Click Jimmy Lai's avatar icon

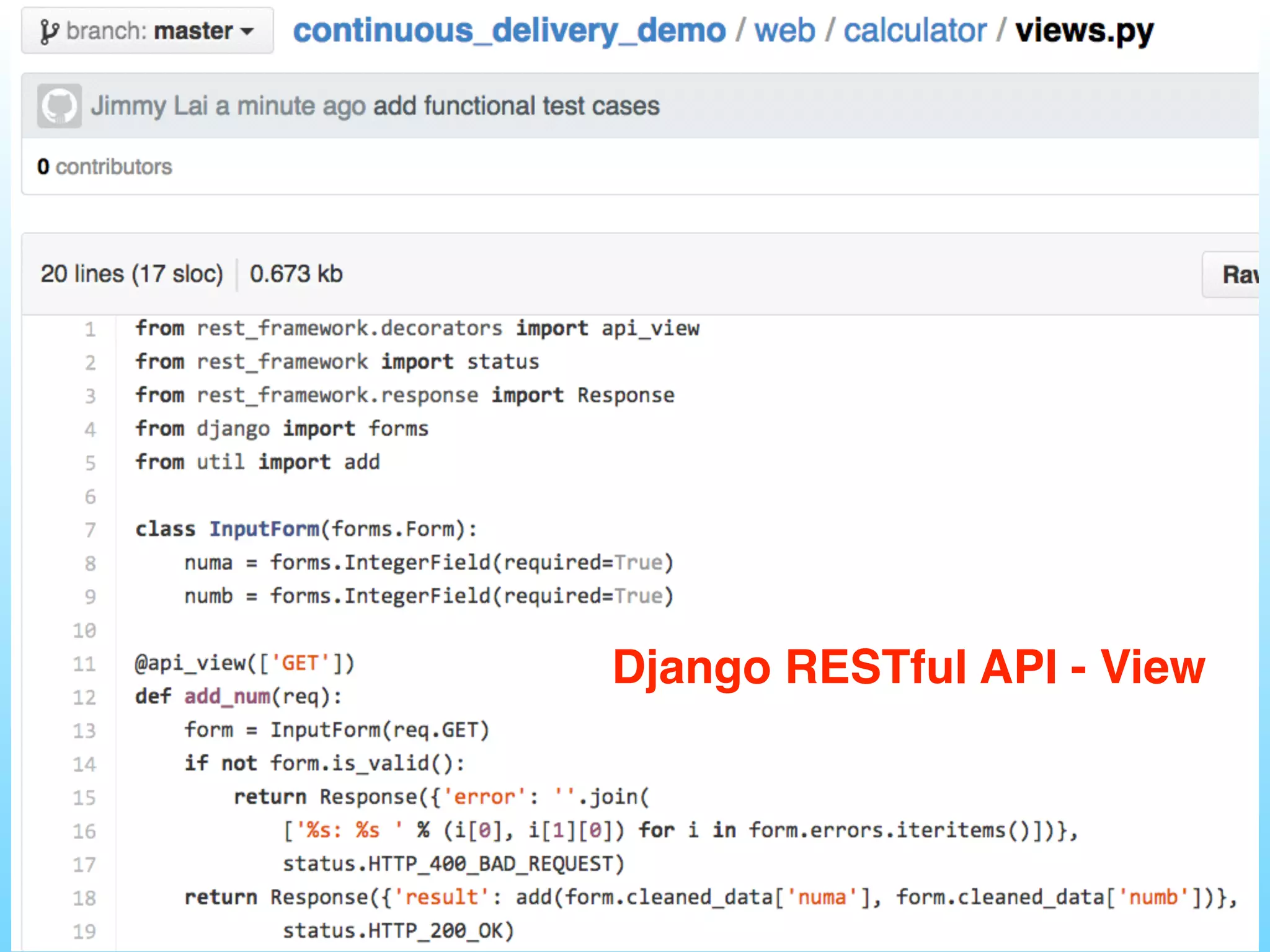click(60, 106)
